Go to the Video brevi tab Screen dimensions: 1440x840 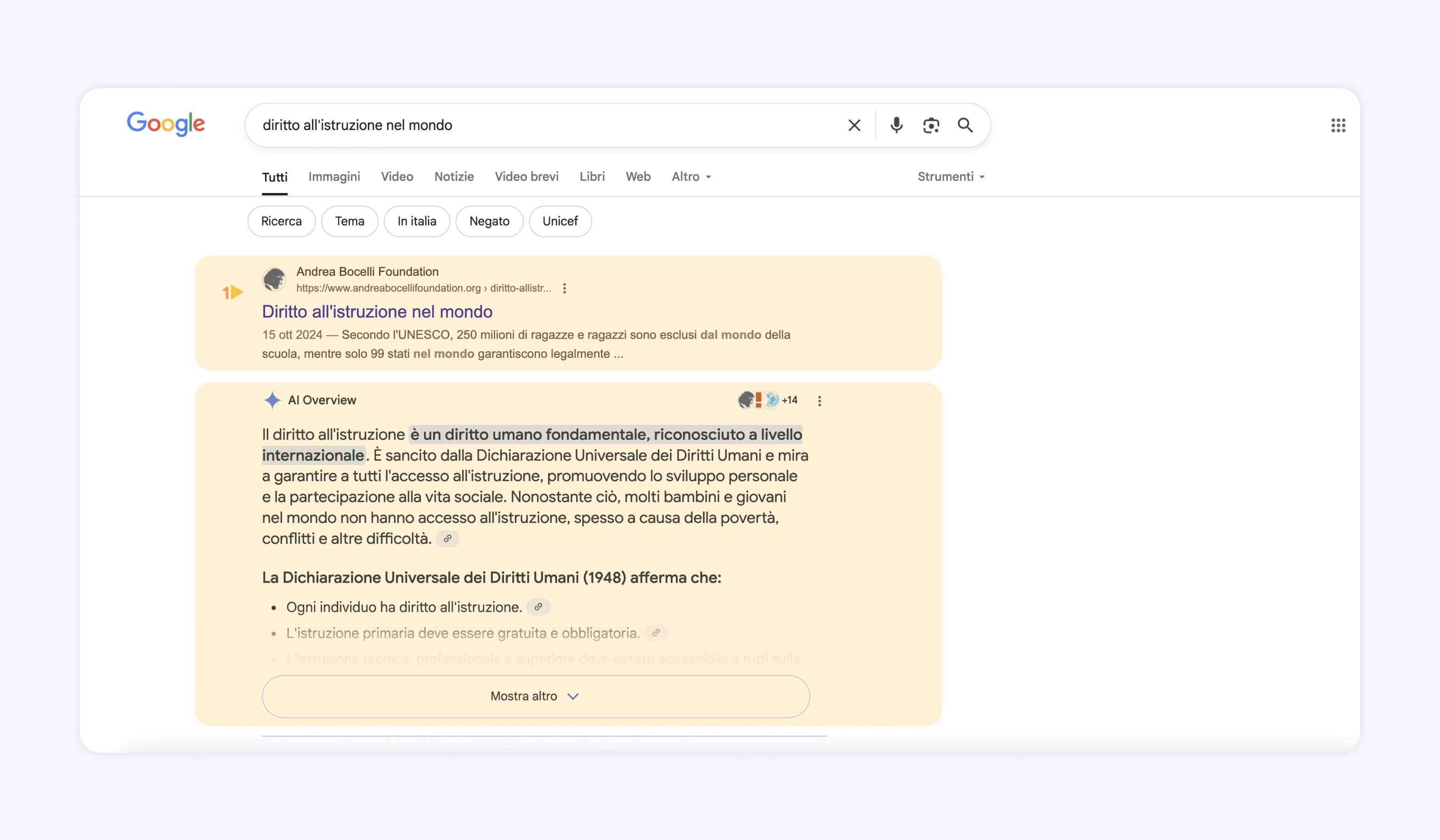point(527,176)
